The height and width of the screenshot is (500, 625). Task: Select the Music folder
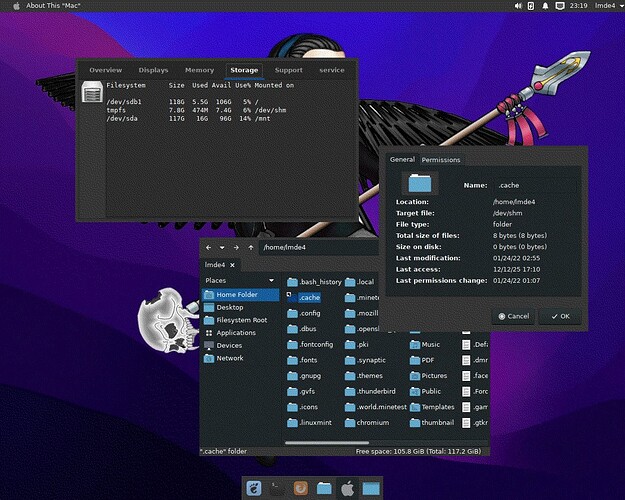(425, 344)
